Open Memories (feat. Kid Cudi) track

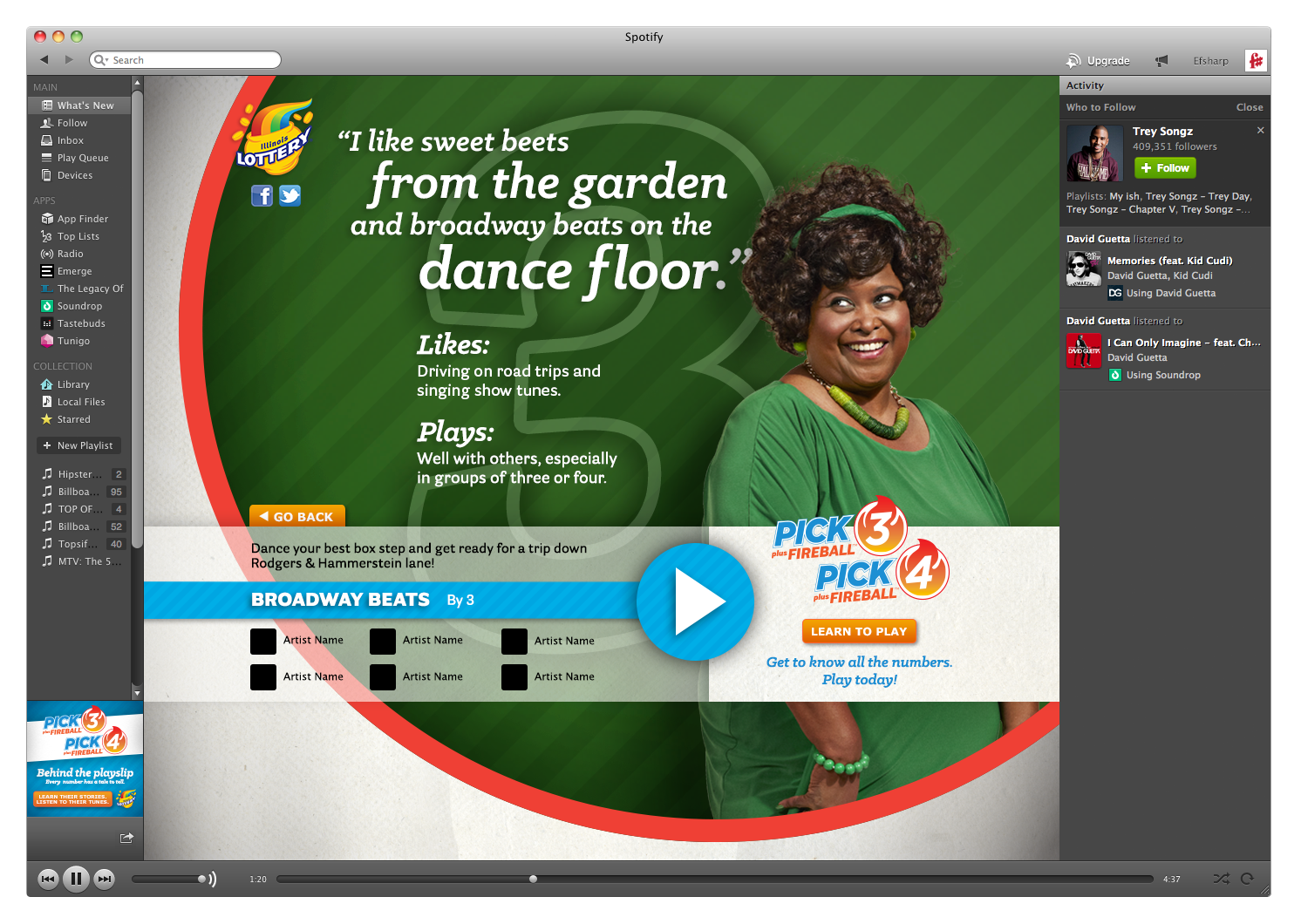[x=1169, y=261]
